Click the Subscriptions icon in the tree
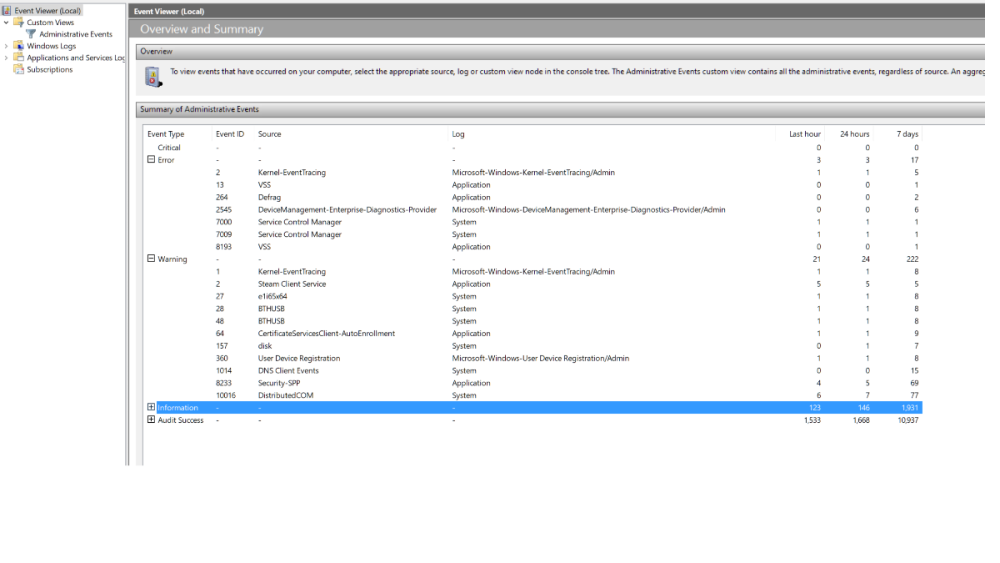Viewport: 1000px width, 563px height. pos(18,69)
